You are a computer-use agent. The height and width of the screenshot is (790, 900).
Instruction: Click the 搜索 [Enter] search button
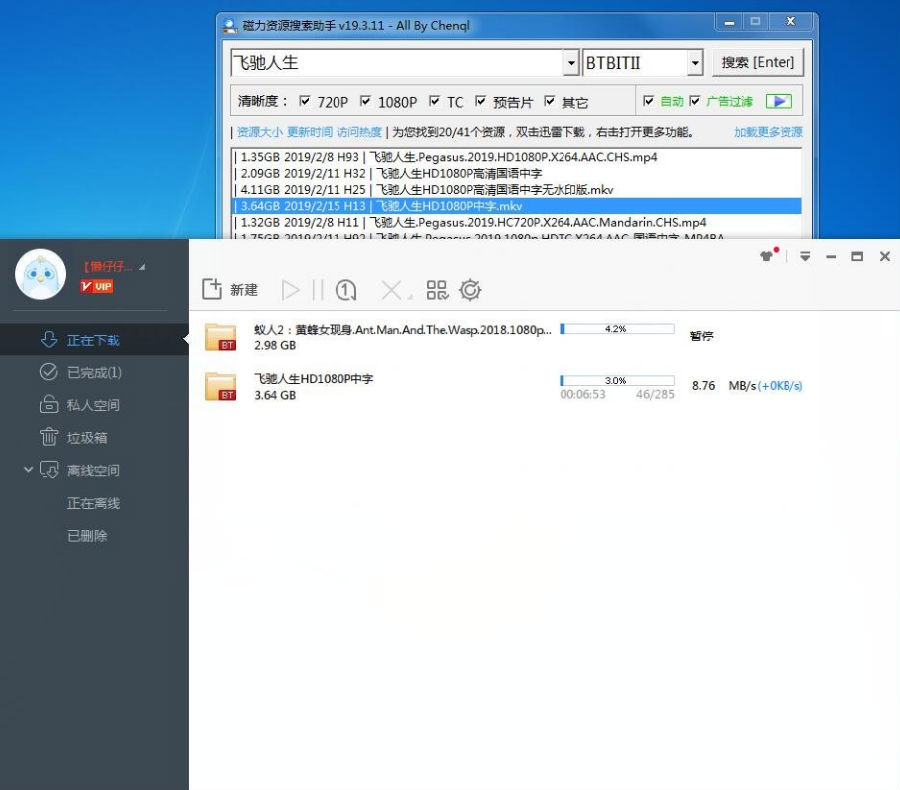tap(758, 61)
